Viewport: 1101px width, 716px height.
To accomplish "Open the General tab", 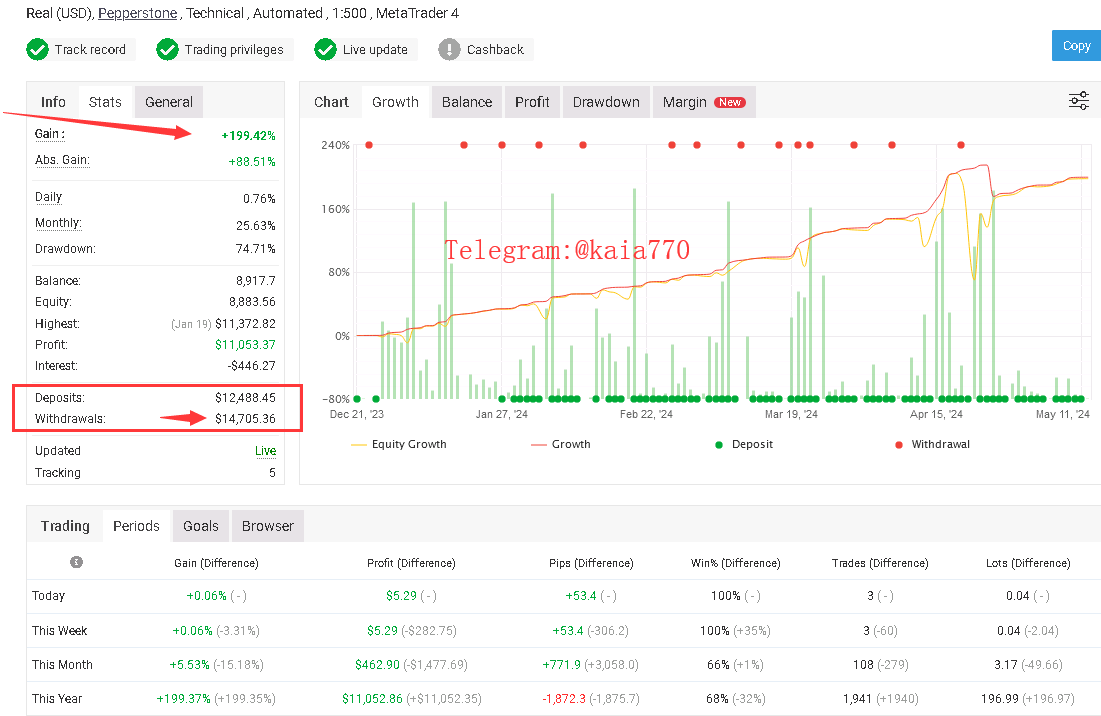I will (x=169, y=102).
